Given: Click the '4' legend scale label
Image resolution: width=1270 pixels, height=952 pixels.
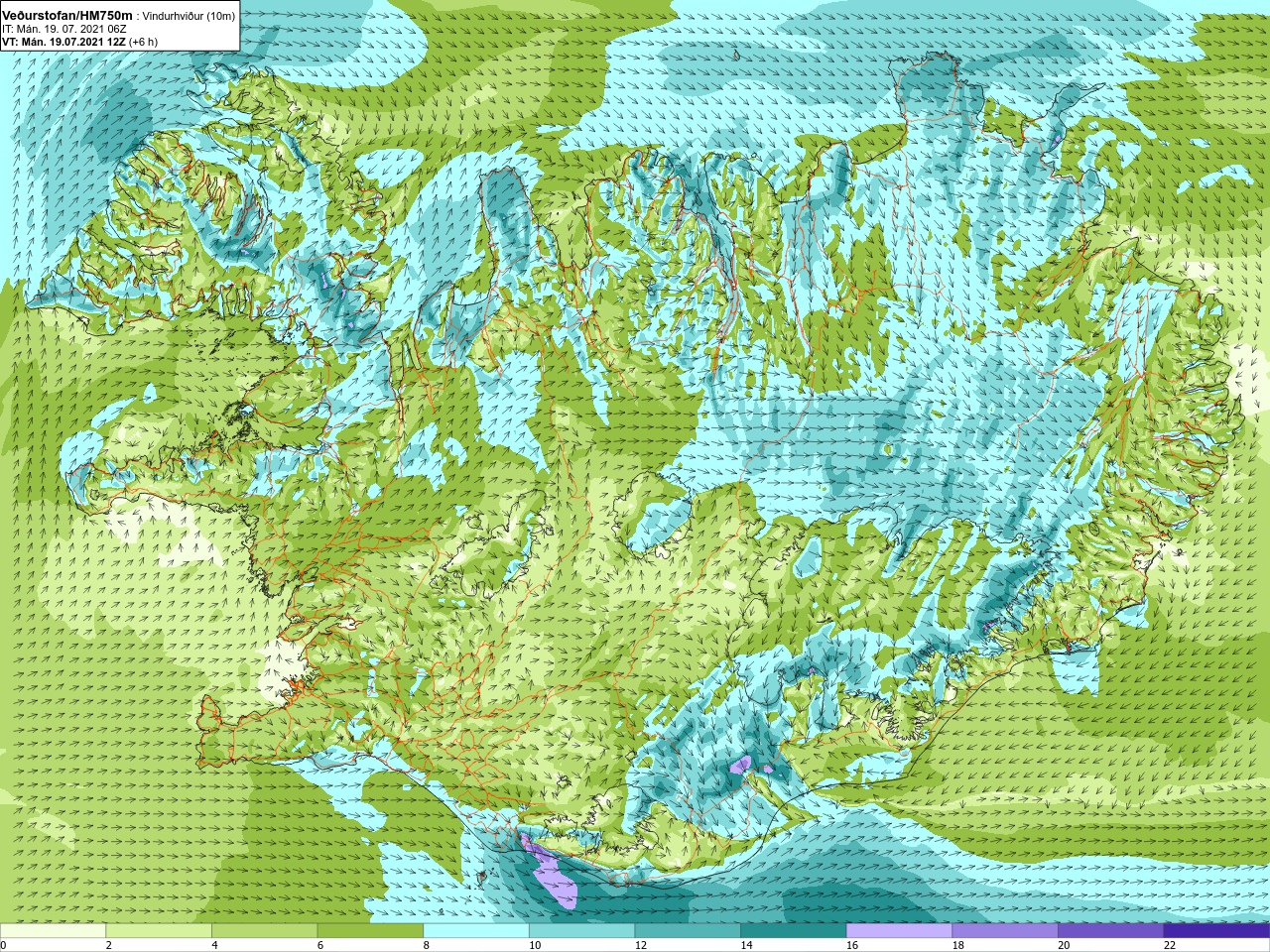Looking at the screenshot, I should [214, 945].
